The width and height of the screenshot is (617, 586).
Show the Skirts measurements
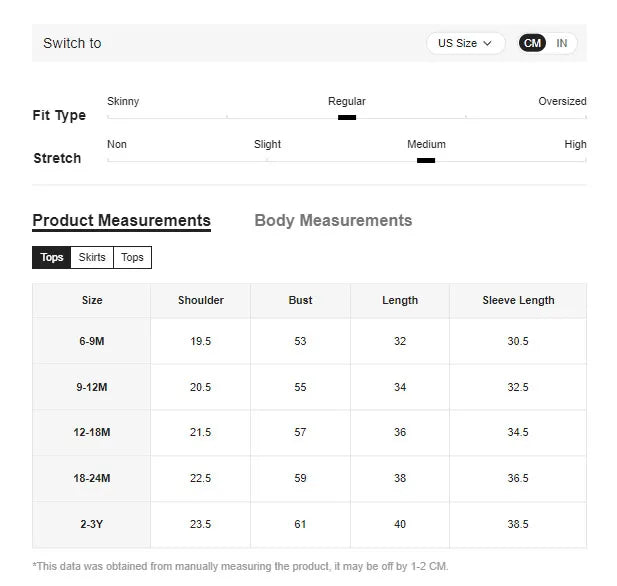(92, 257)
